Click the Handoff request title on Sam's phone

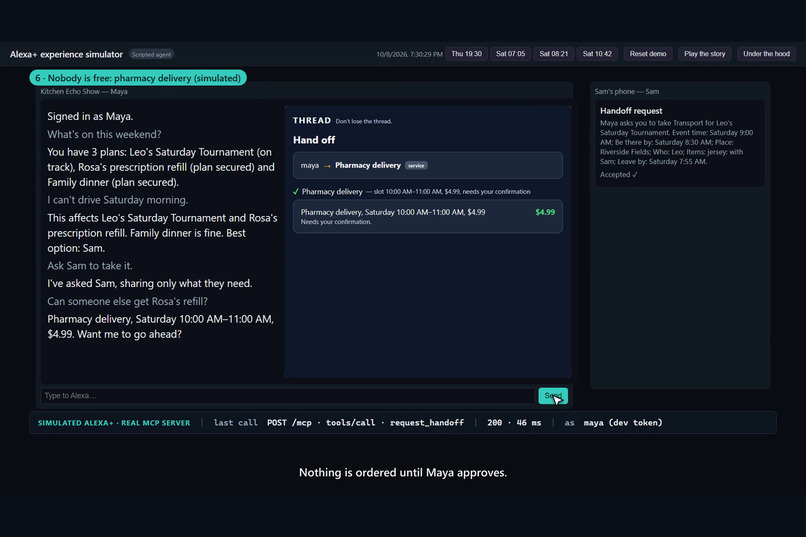click(x=631, y=111)
